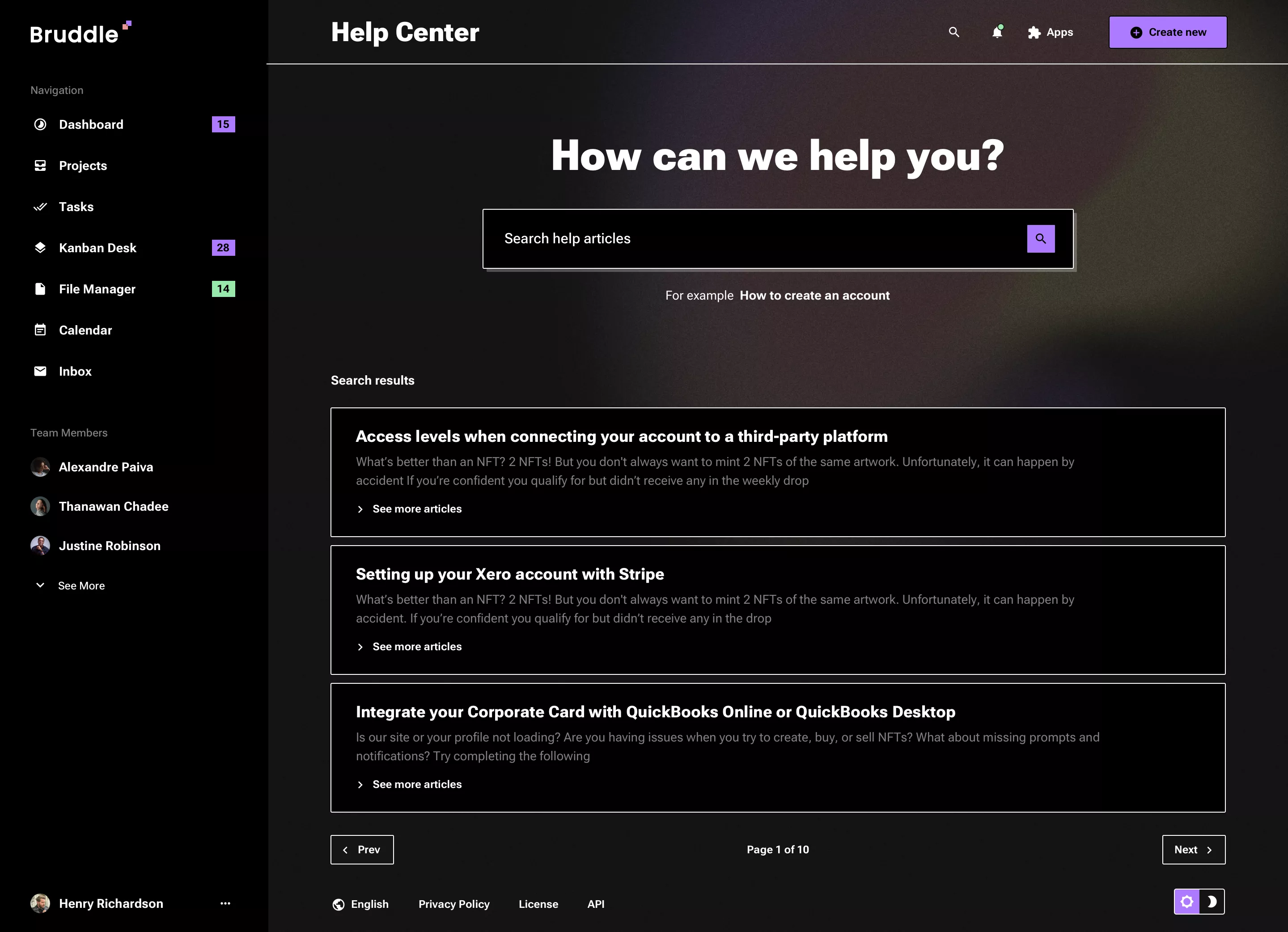Open the Apps menu
1288x932 pixels.
pos(1050,32)
